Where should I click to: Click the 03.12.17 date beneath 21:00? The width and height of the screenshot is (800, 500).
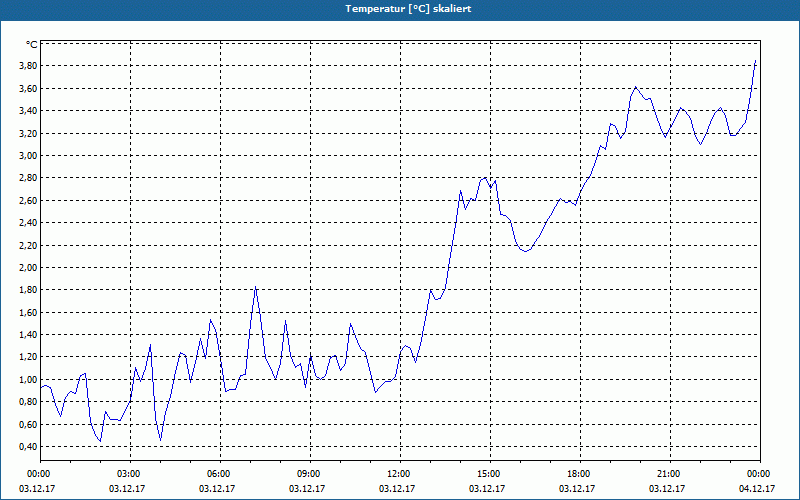click(x=667, y=489)
